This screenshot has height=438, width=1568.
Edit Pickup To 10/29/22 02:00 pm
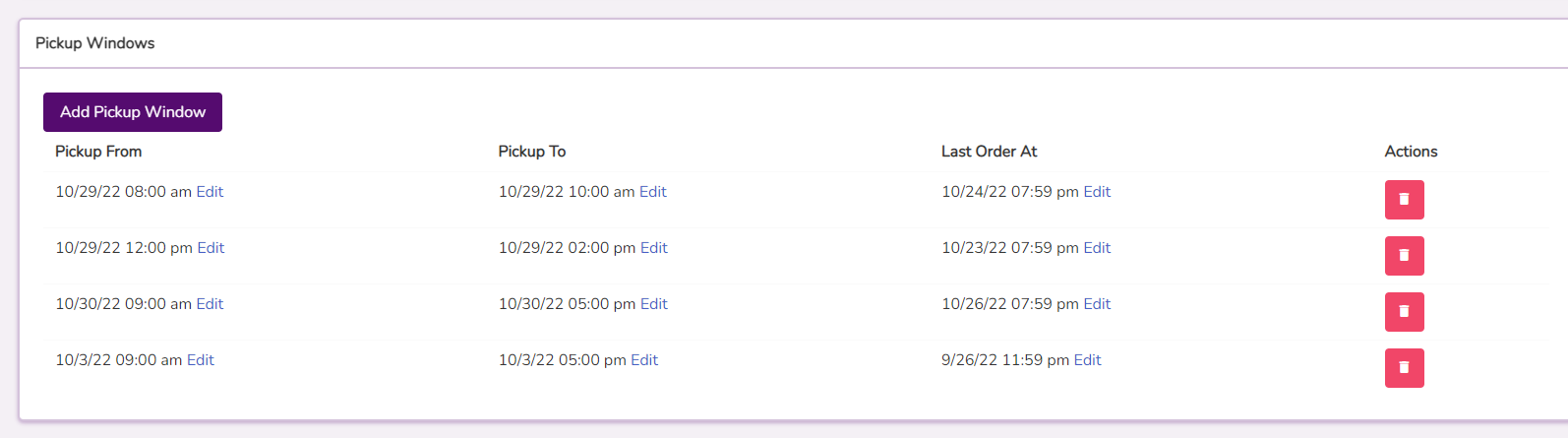pos(654,248)
